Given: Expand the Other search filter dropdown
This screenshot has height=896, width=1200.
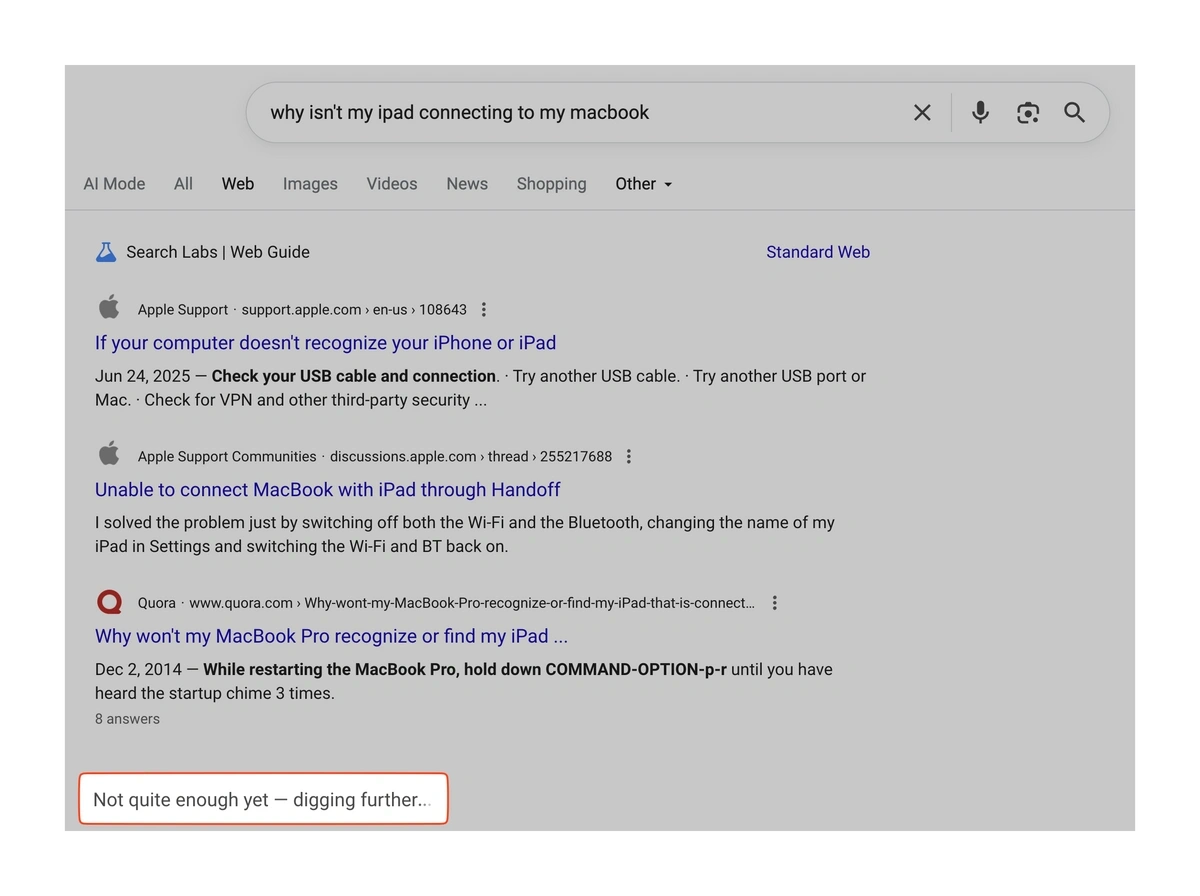Looking at the screenshot, I should click(644, 184).
